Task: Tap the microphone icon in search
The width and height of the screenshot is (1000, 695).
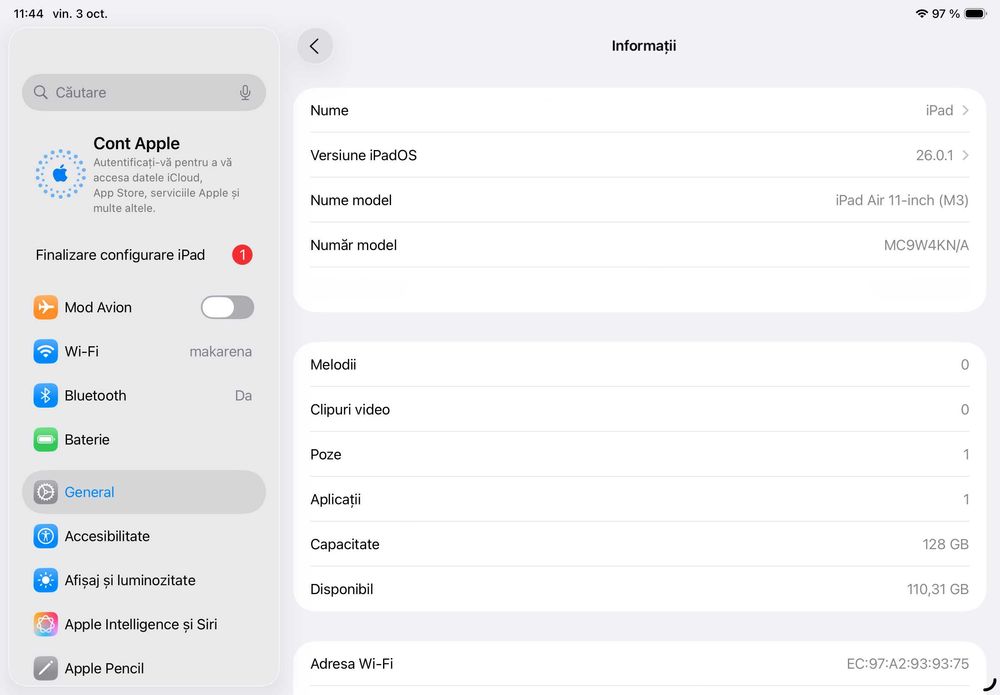Action: pyautogui.click(x=245, y=92)
